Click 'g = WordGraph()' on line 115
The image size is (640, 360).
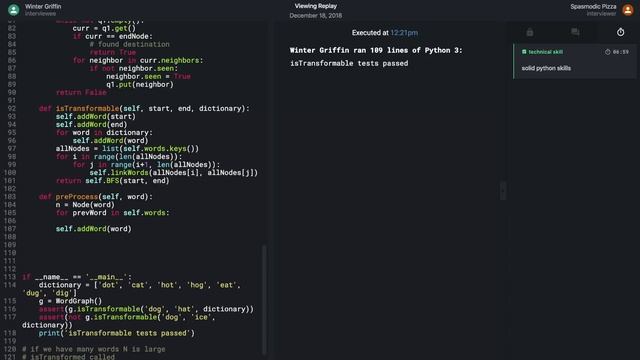[70, 301]
